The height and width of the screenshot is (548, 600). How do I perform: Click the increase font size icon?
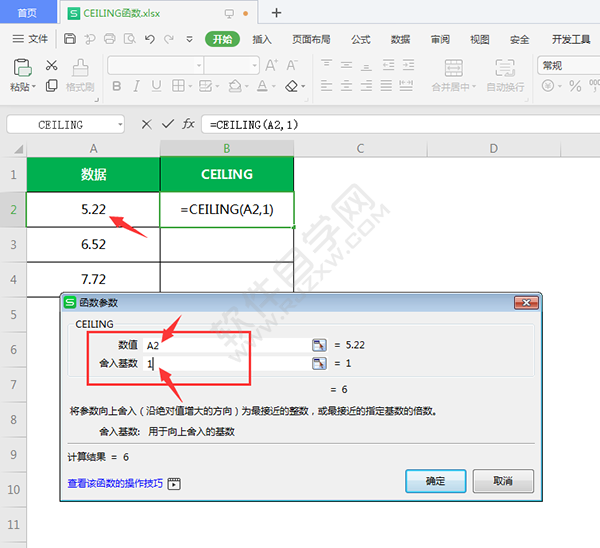(271, 65)
